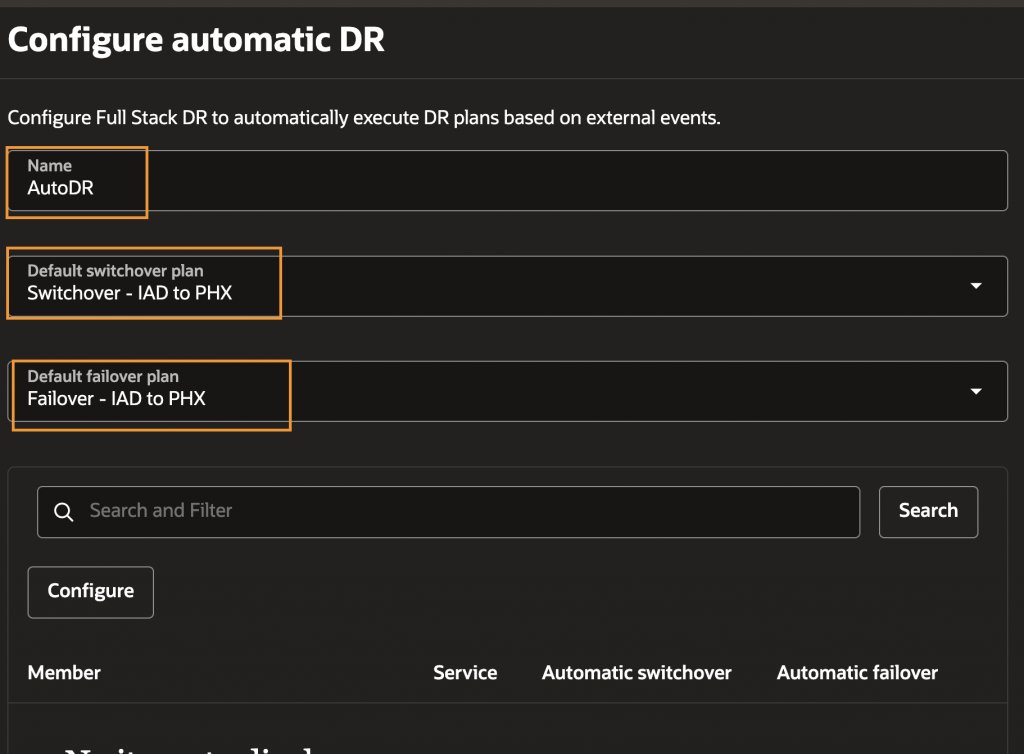Click the 'Configure automatic DR' heading
The height and width of the screenshot is (754, 1024).
(196, 40)
